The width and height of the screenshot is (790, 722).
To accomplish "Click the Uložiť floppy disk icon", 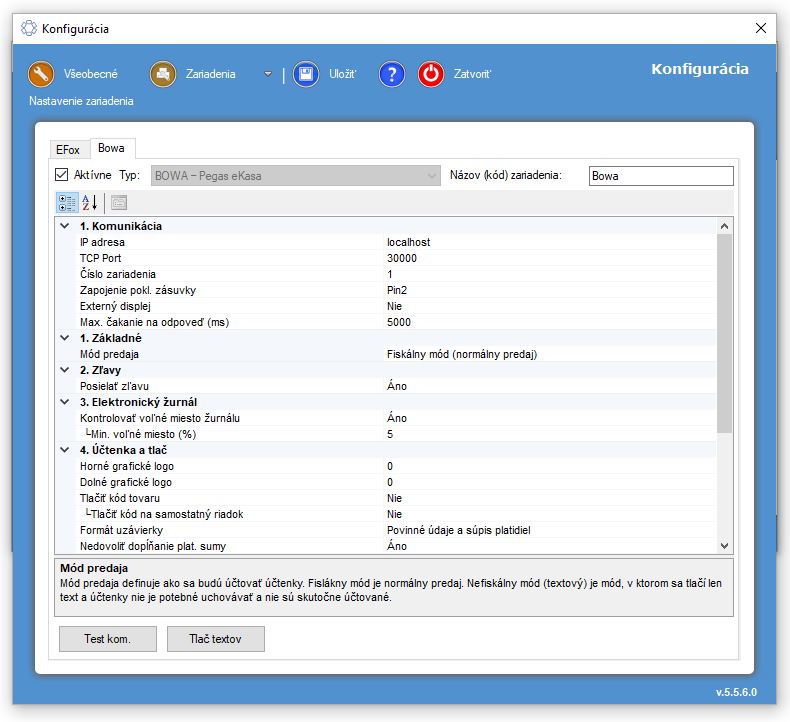I will tap(305, 74).
